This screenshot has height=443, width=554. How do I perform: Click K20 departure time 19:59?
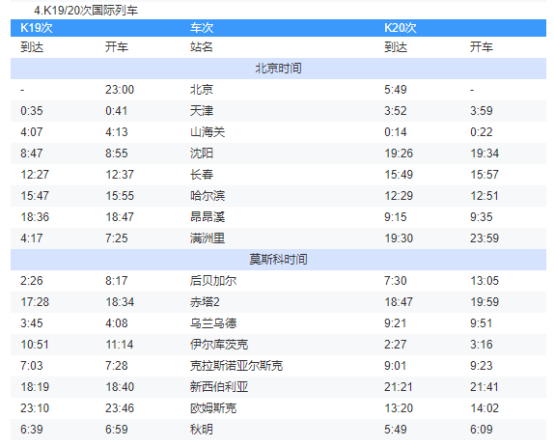484,302
